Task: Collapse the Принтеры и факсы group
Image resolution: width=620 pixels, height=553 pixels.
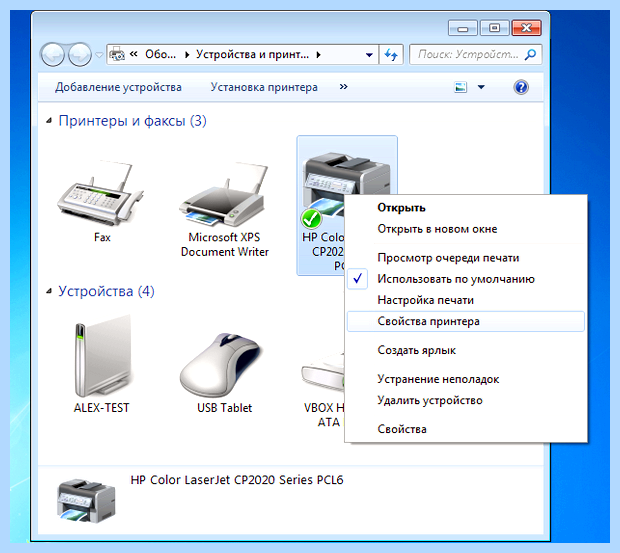Action: click(x=49, y=121)
